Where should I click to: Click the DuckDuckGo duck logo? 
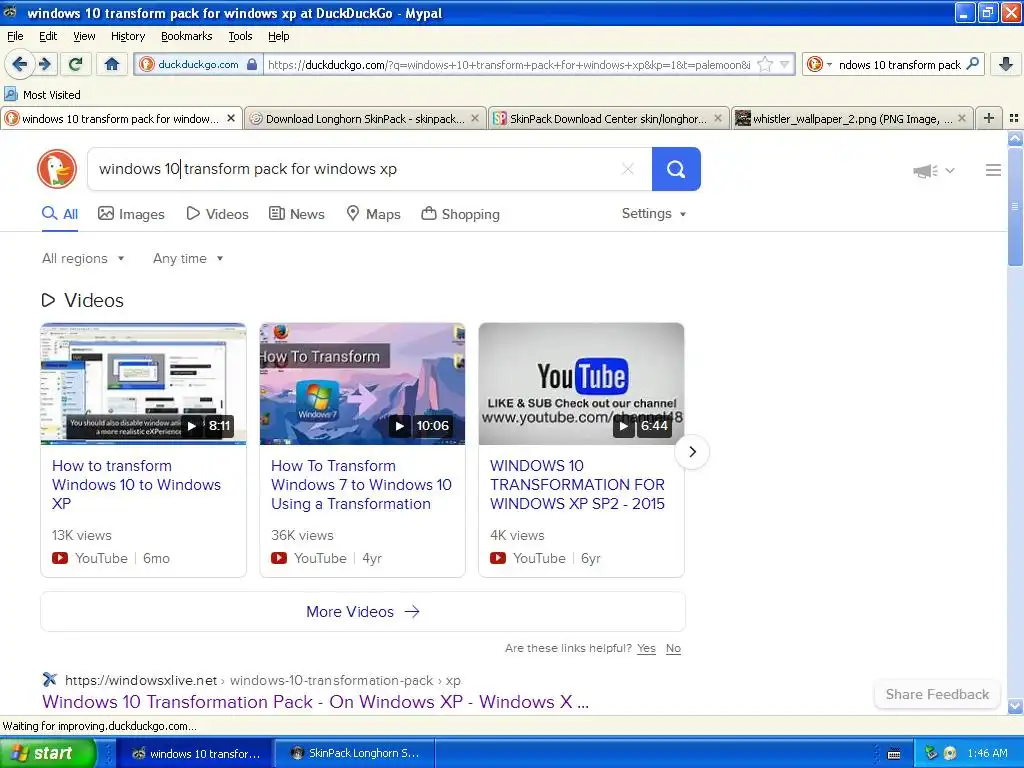click(x=57, y=169)
